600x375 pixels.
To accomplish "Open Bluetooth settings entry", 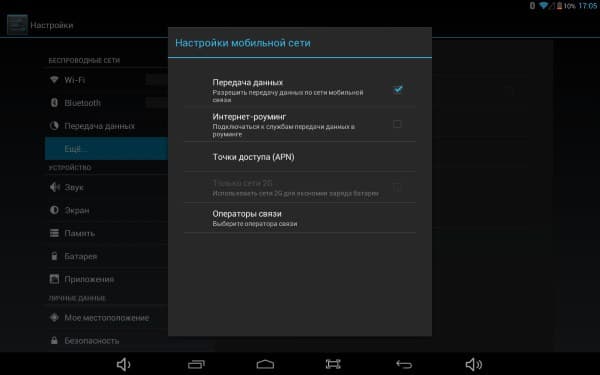I will (x=106, y=103).
